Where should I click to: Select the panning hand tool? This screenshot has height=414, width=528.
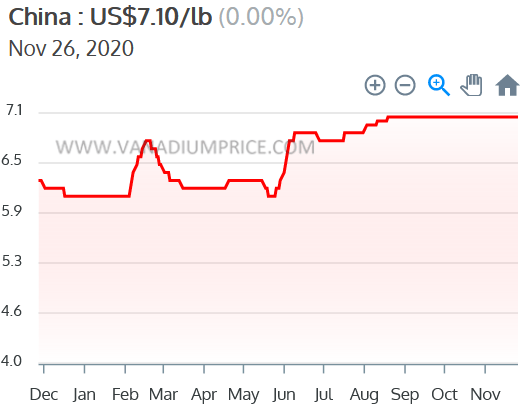tap(472, 85)
